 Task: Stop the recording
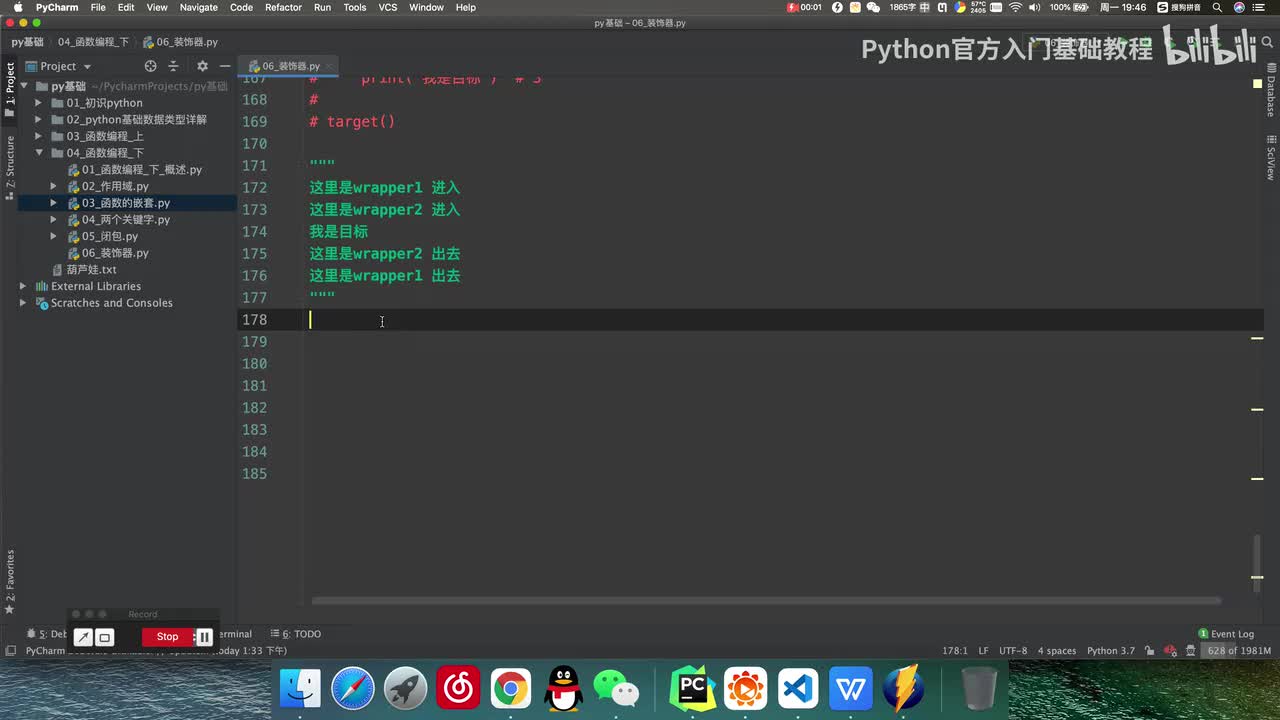(167, 637)
